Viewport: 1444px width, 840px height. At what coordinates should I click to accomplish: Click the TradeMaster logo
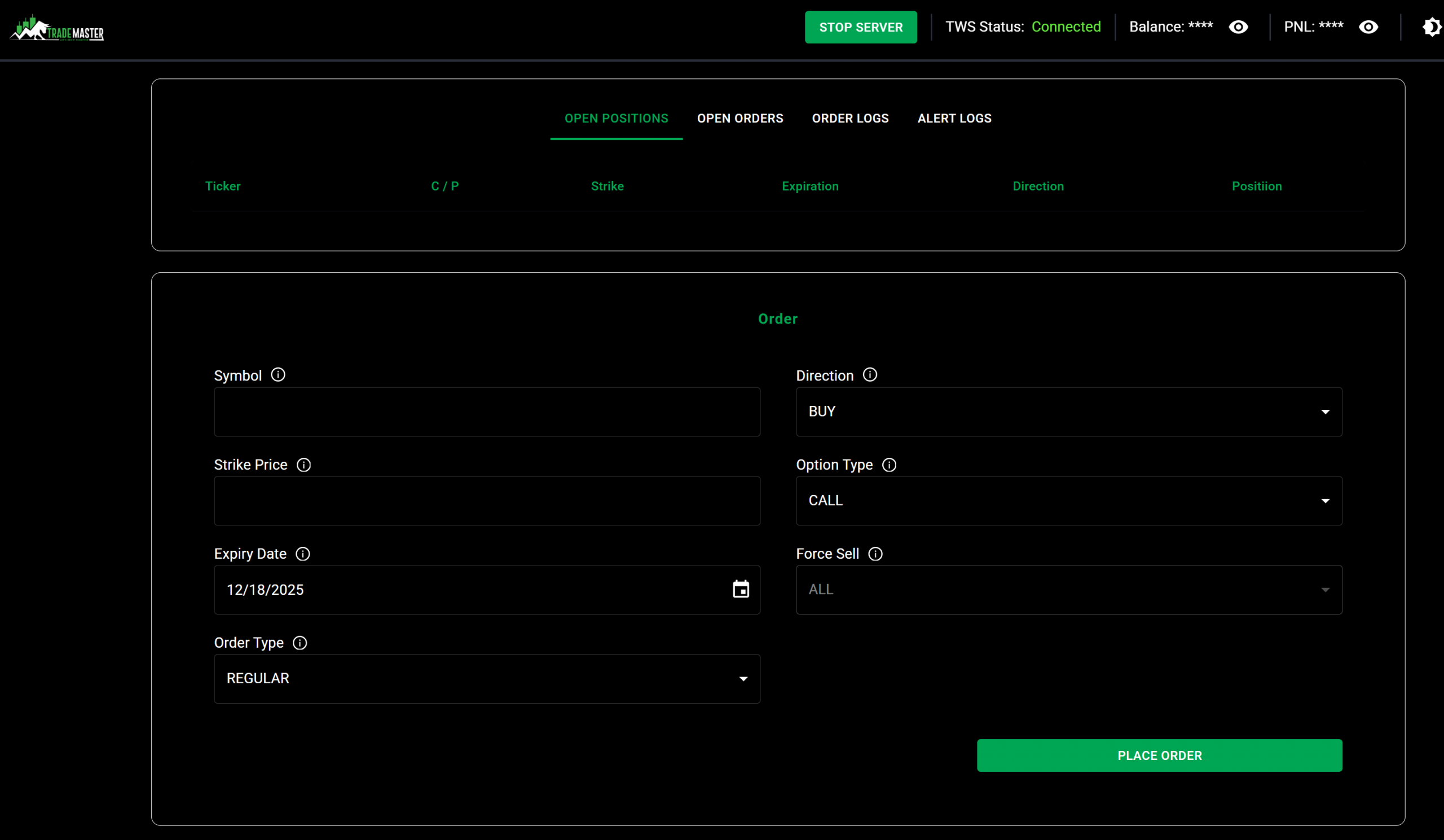point(58,29)
